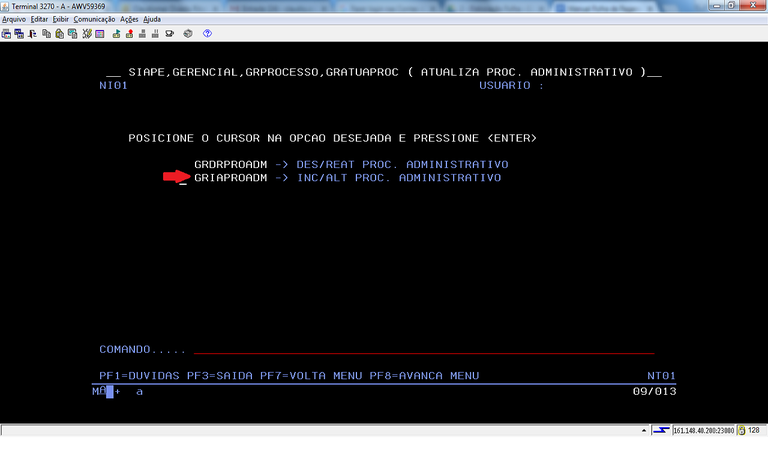Click INC/ALT PROC. ADMINISTRATIVO description
The height and width of the screenshot is (456, 768).
coord(399,178)
